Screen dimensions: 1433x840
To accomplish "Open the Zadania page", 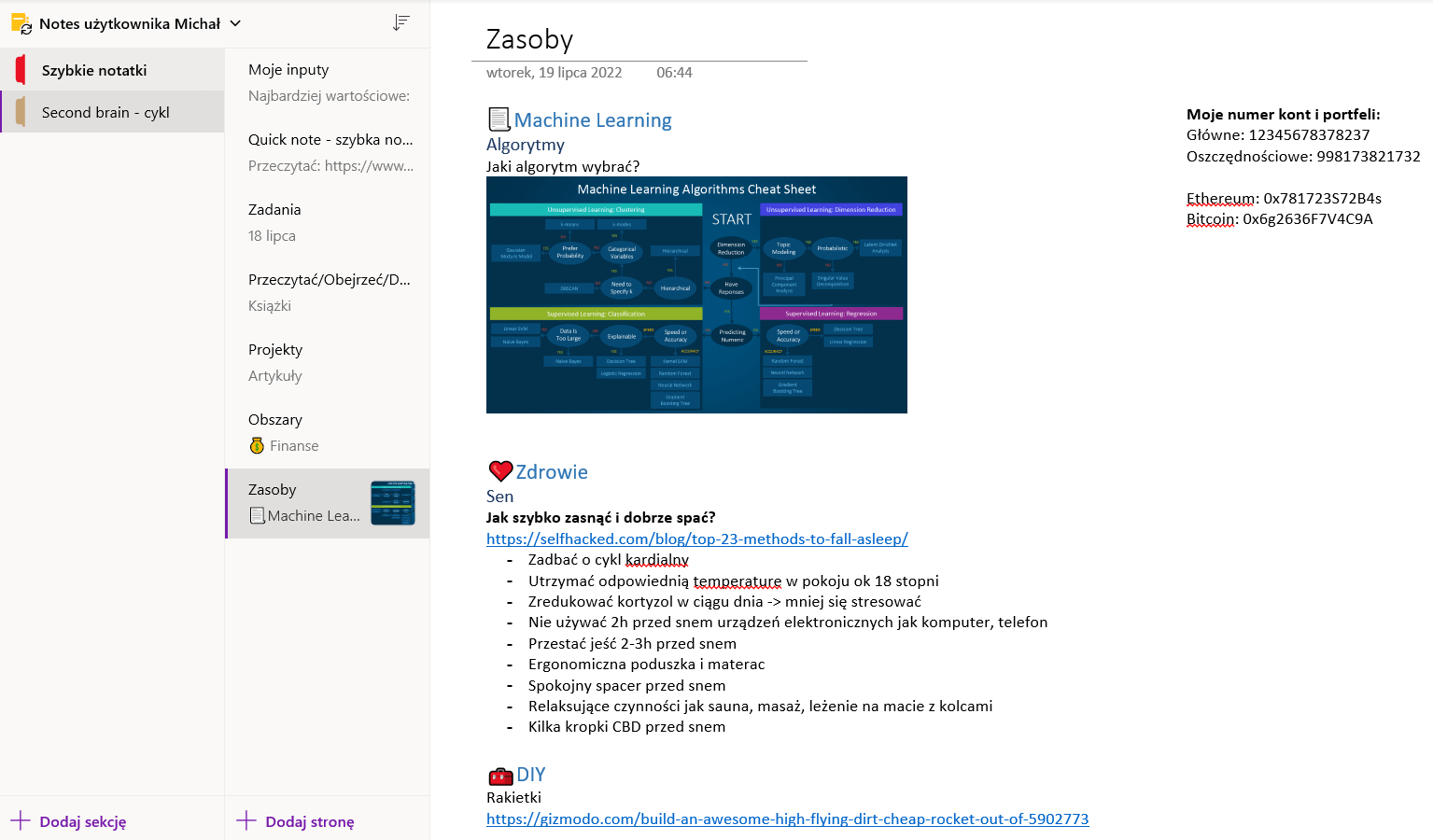I will [328, 223].
